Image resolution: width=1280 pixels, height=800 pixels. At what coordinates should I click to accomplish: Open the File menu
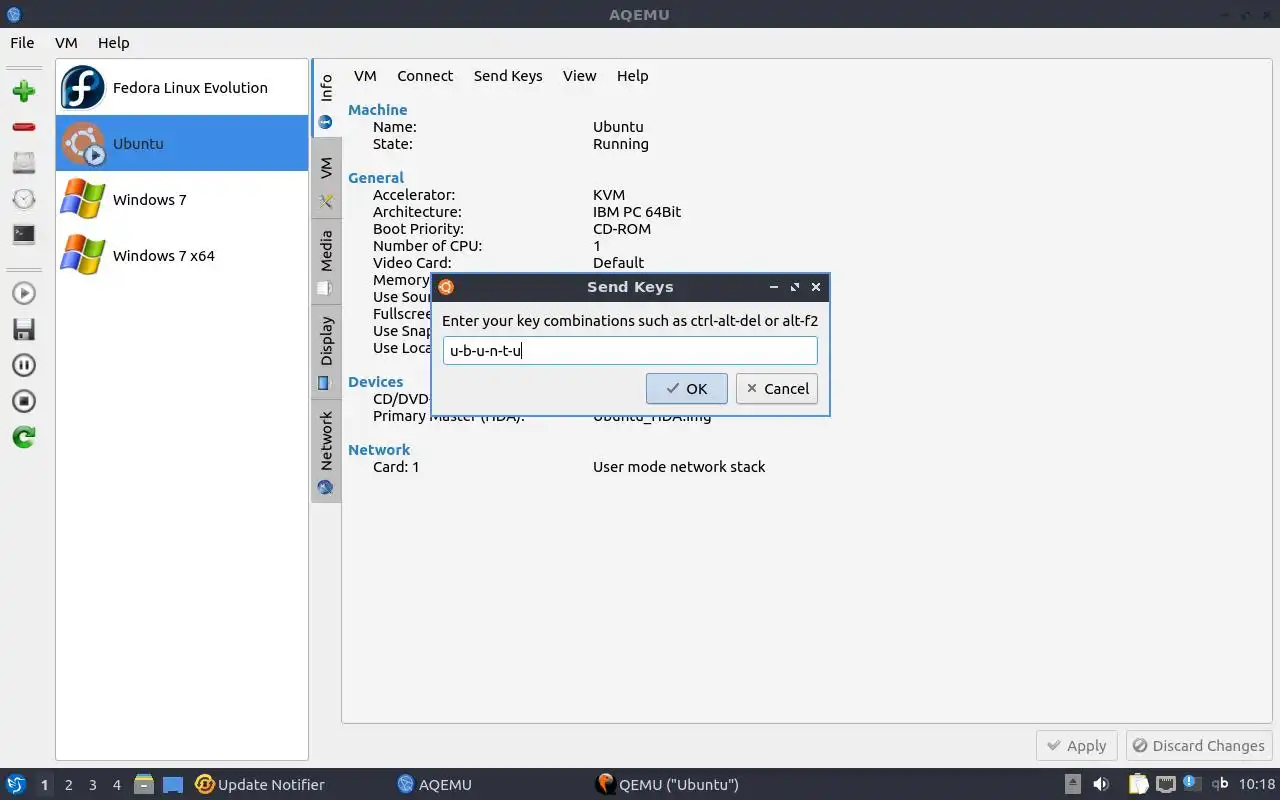[22, 43]
